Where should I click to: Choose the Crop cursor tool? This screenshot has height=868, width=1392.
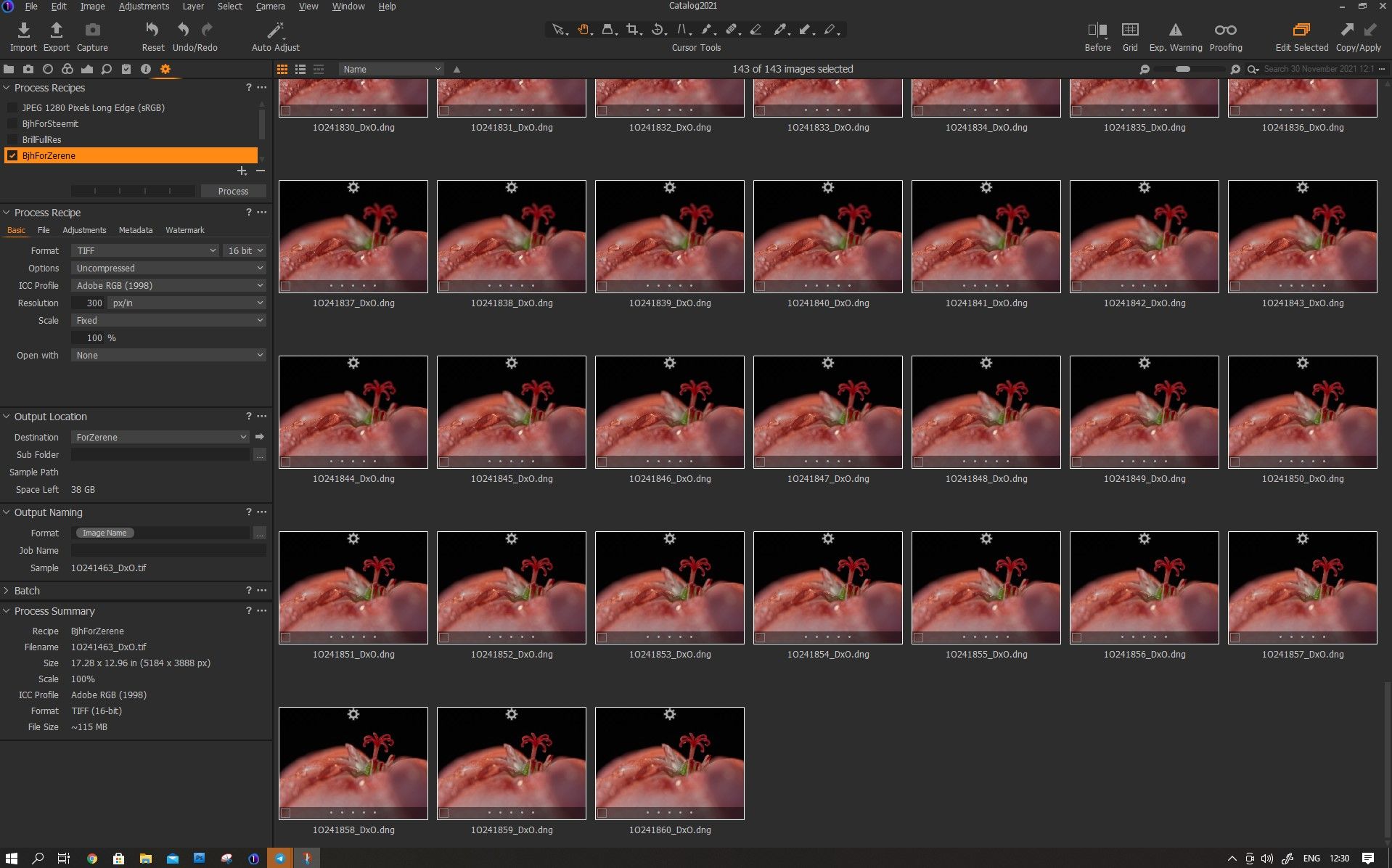point(633,30)
